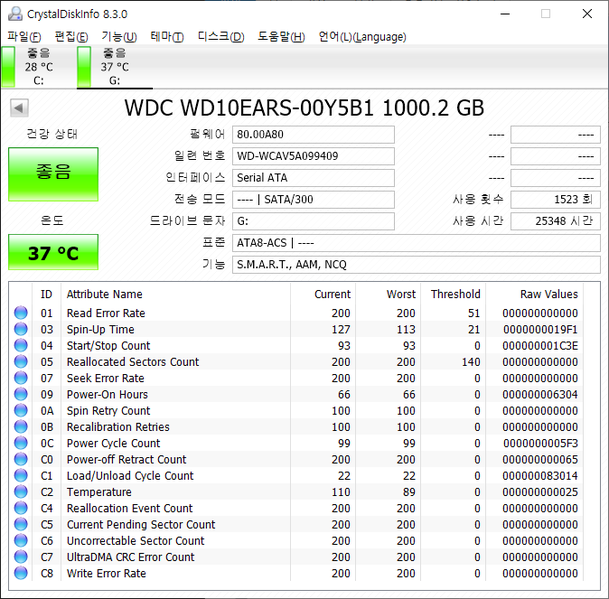Click status orb for Spin Retry Count
This screenshot has height=599, width=609.
click(x=21, y=411)
